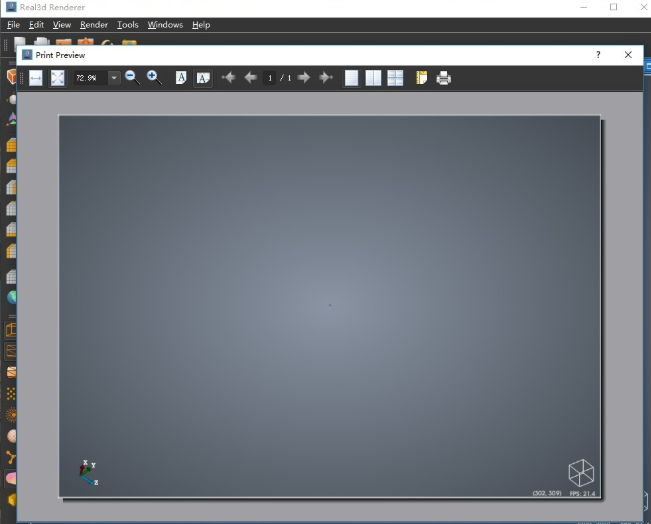
Task: Open the Help menu
Action: [x=201, y=25]
